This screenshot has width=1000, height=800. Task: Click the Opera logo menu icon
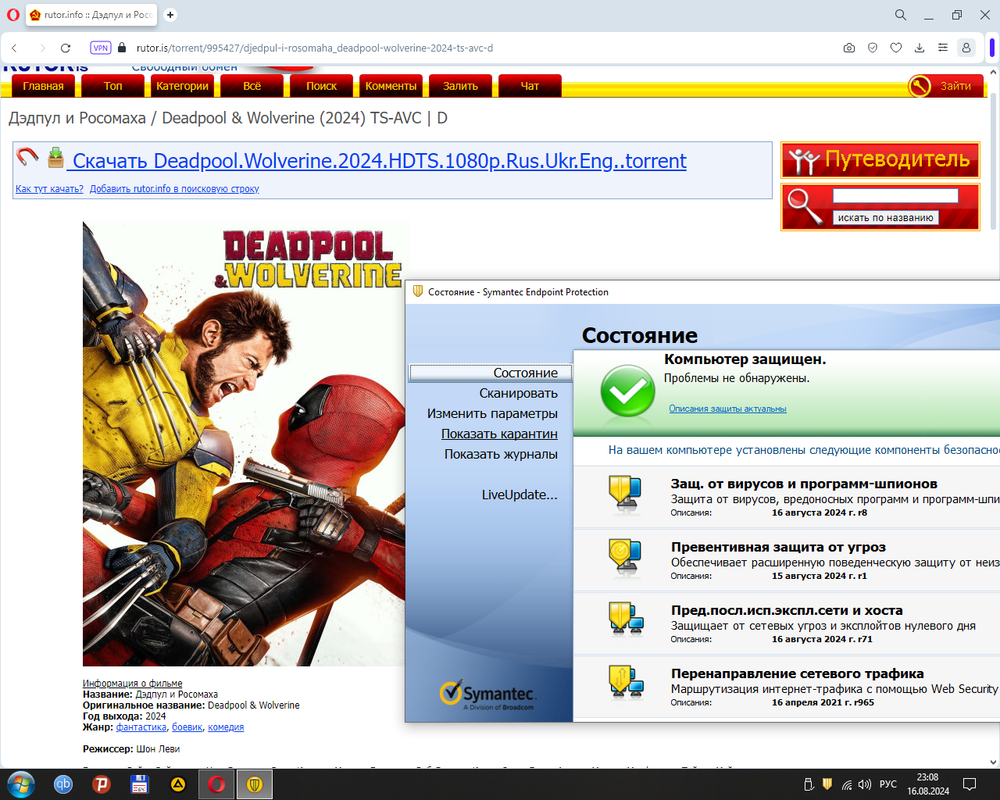(x=13, y=15)
